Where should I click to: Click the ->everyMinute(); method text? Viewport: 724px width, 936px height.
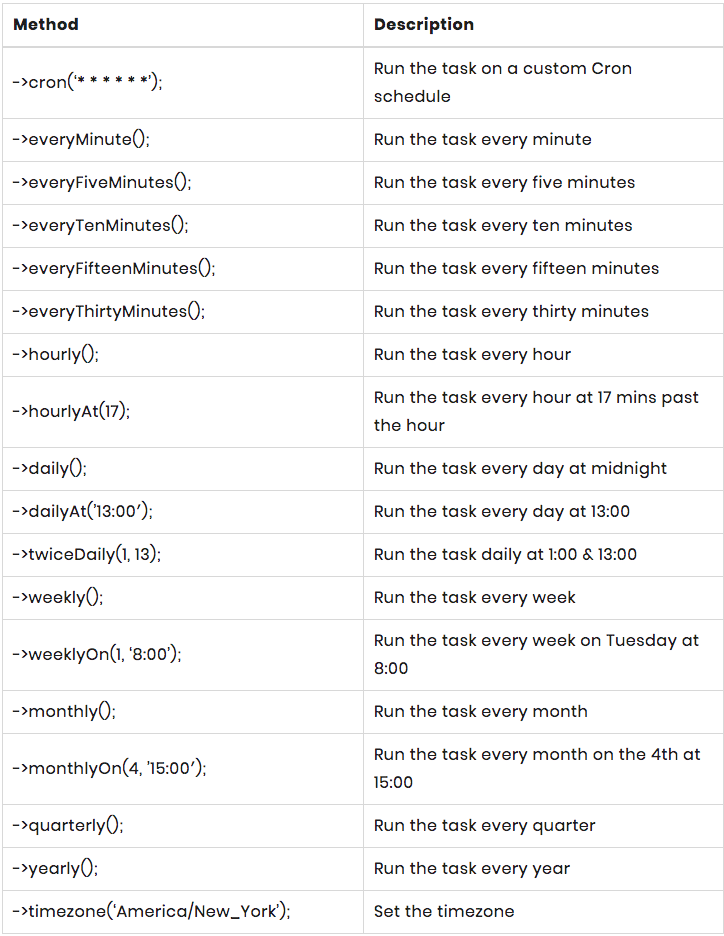[81, 140]
